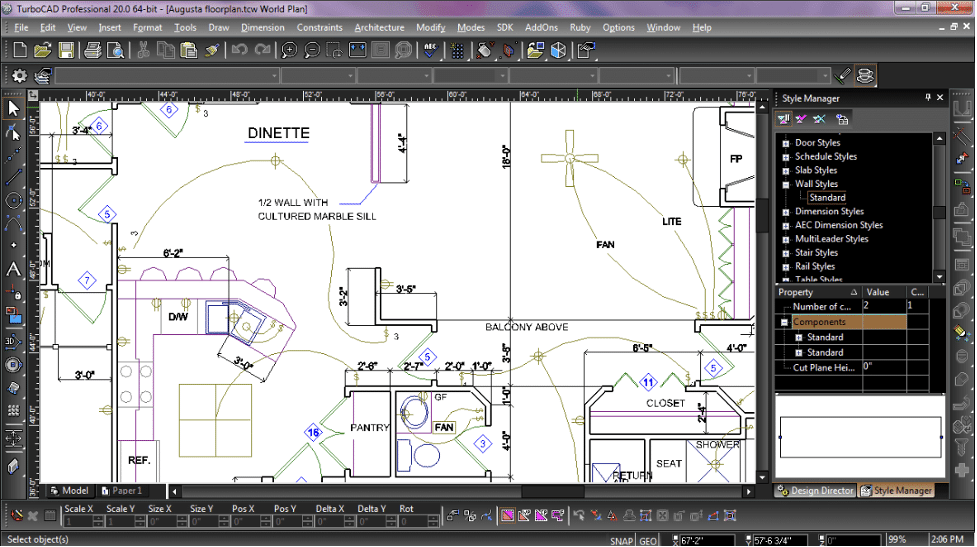Pin the Style Manager panel
This screenshot has width=977, height=547.
(928, 98)
